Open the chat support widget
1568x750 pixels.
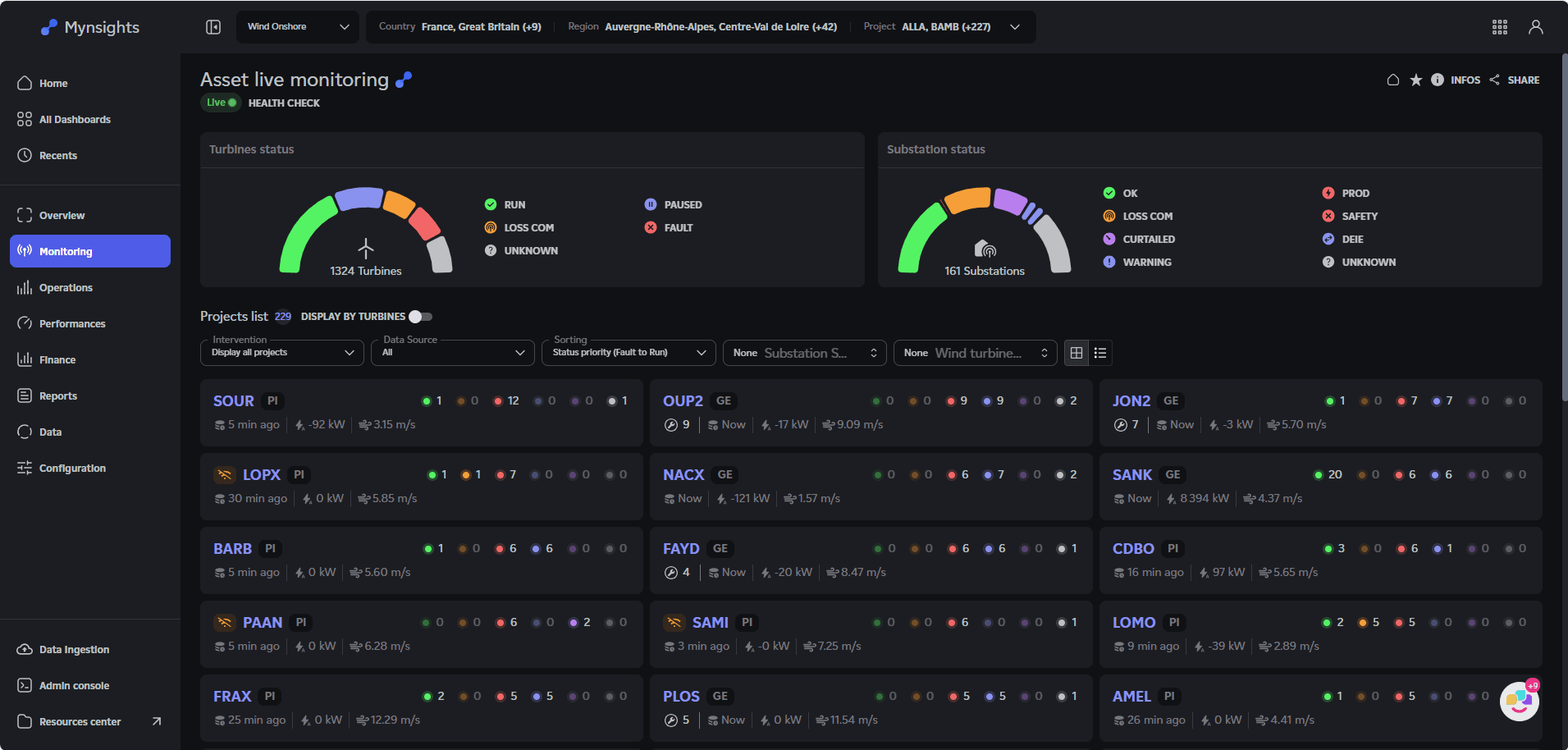pos(1519,701)
